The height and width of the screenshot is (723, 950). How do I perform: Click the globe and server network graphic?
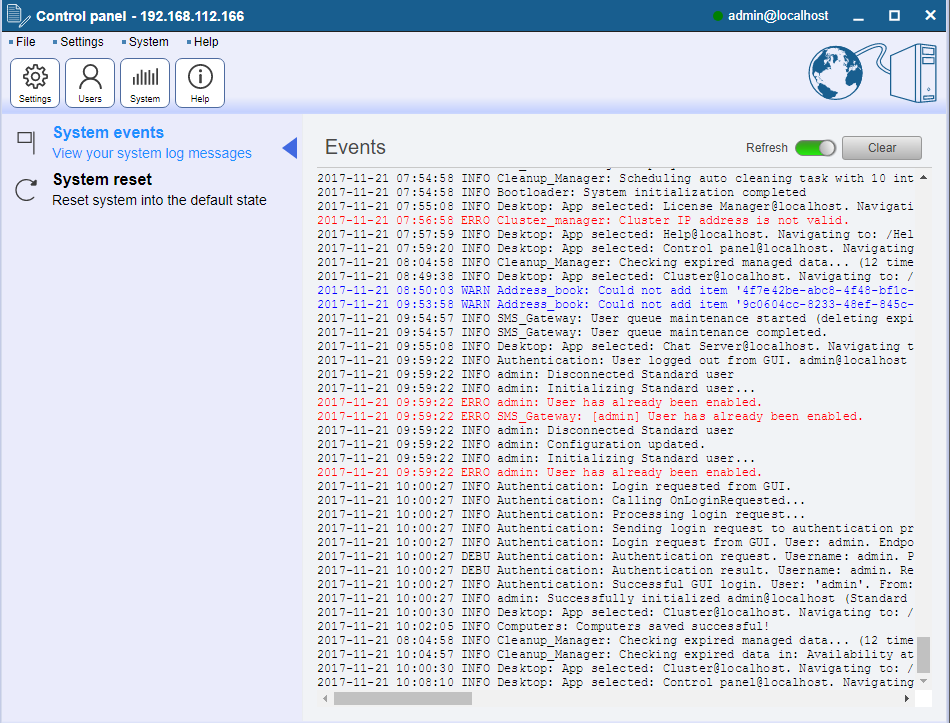(x=873, y=73)
